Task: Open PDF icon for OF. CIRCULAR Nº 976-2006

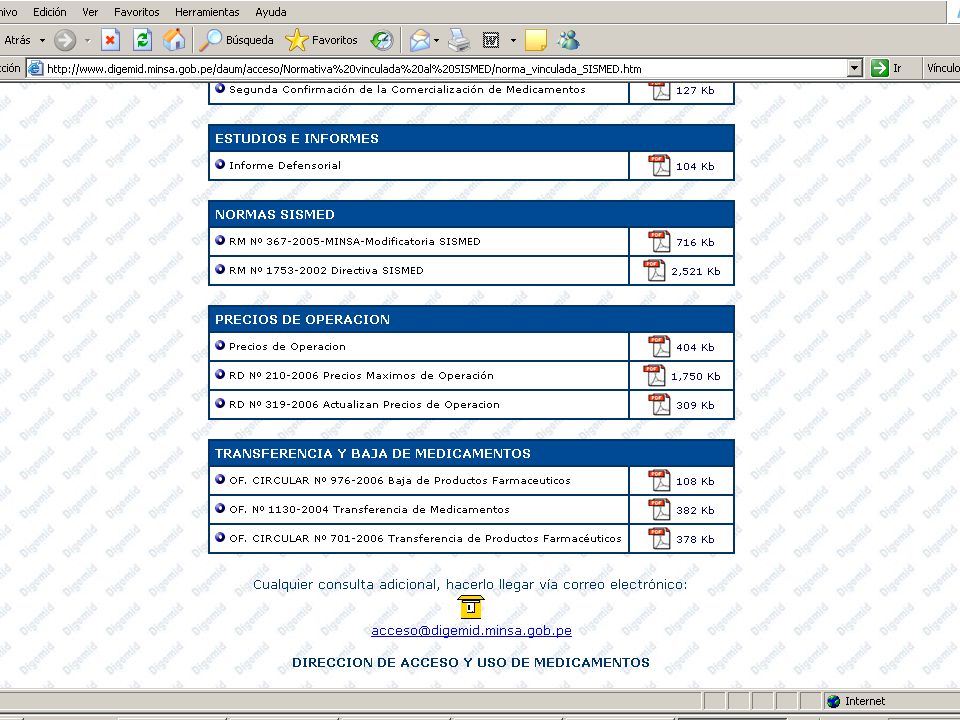Action: (659, 481)
